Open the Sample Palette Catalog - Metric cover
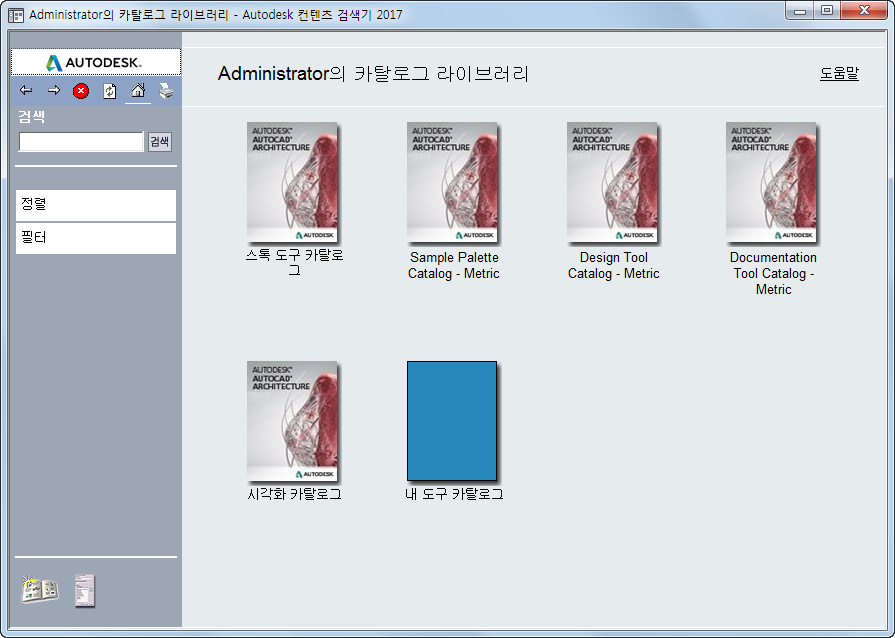Viewport: 895px width, 638px height. 453,183
